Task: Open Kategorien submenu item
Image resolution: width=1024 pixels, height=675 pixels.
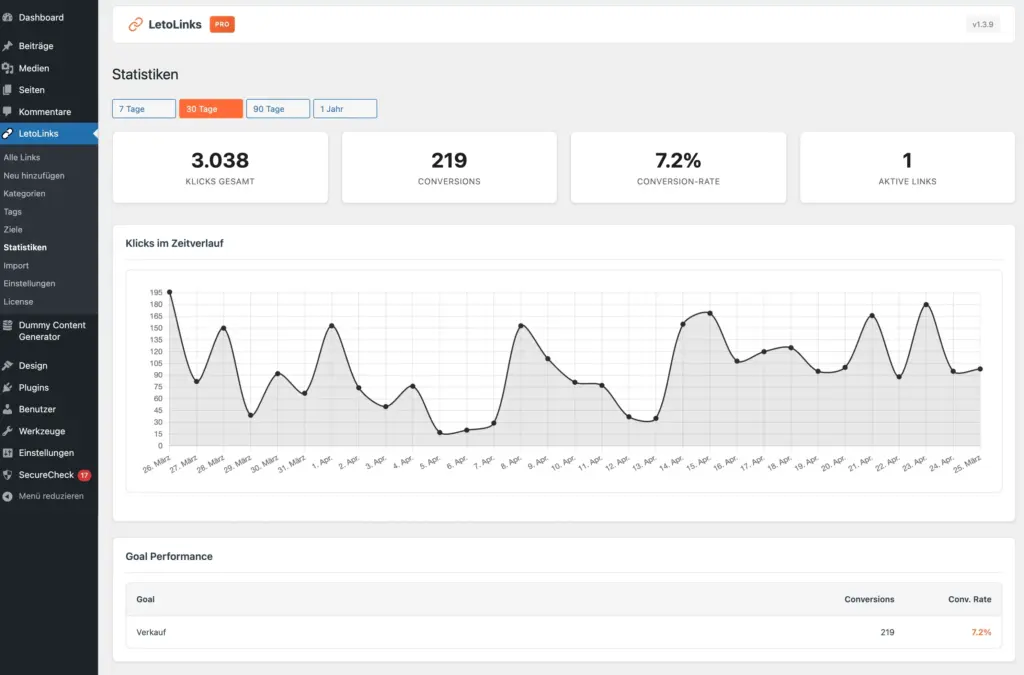Action: (x=24, y=193)
